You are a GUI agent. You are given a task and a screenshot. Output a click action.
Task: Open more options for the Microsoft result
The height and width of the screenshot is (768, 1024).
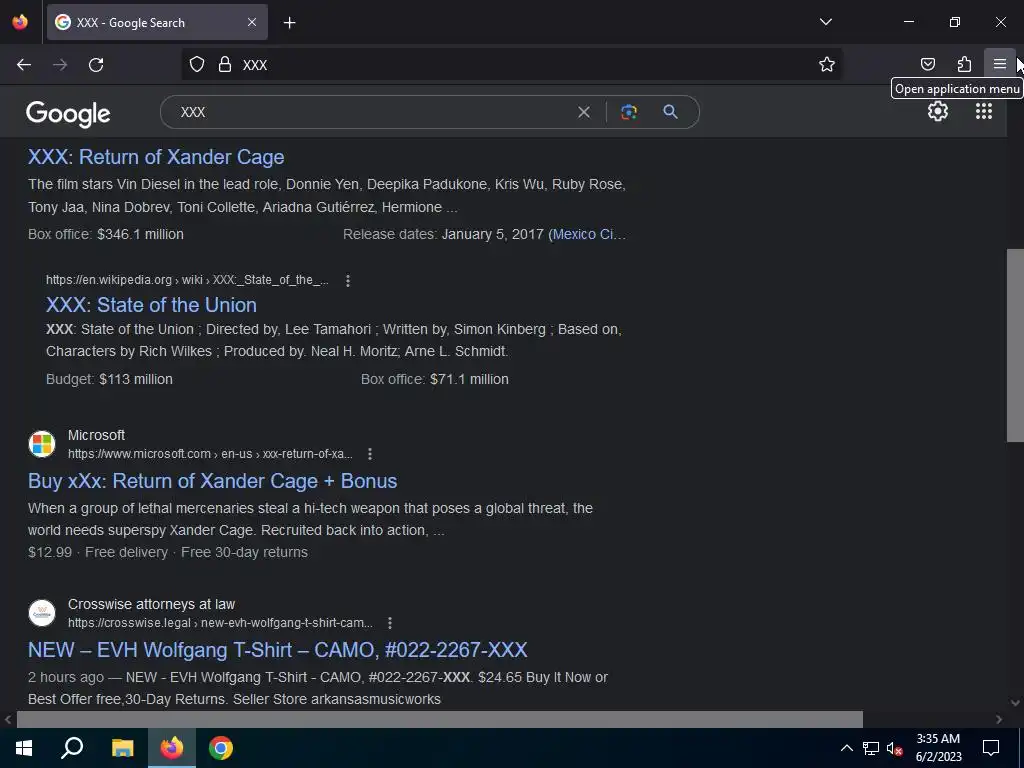point(370,454)
